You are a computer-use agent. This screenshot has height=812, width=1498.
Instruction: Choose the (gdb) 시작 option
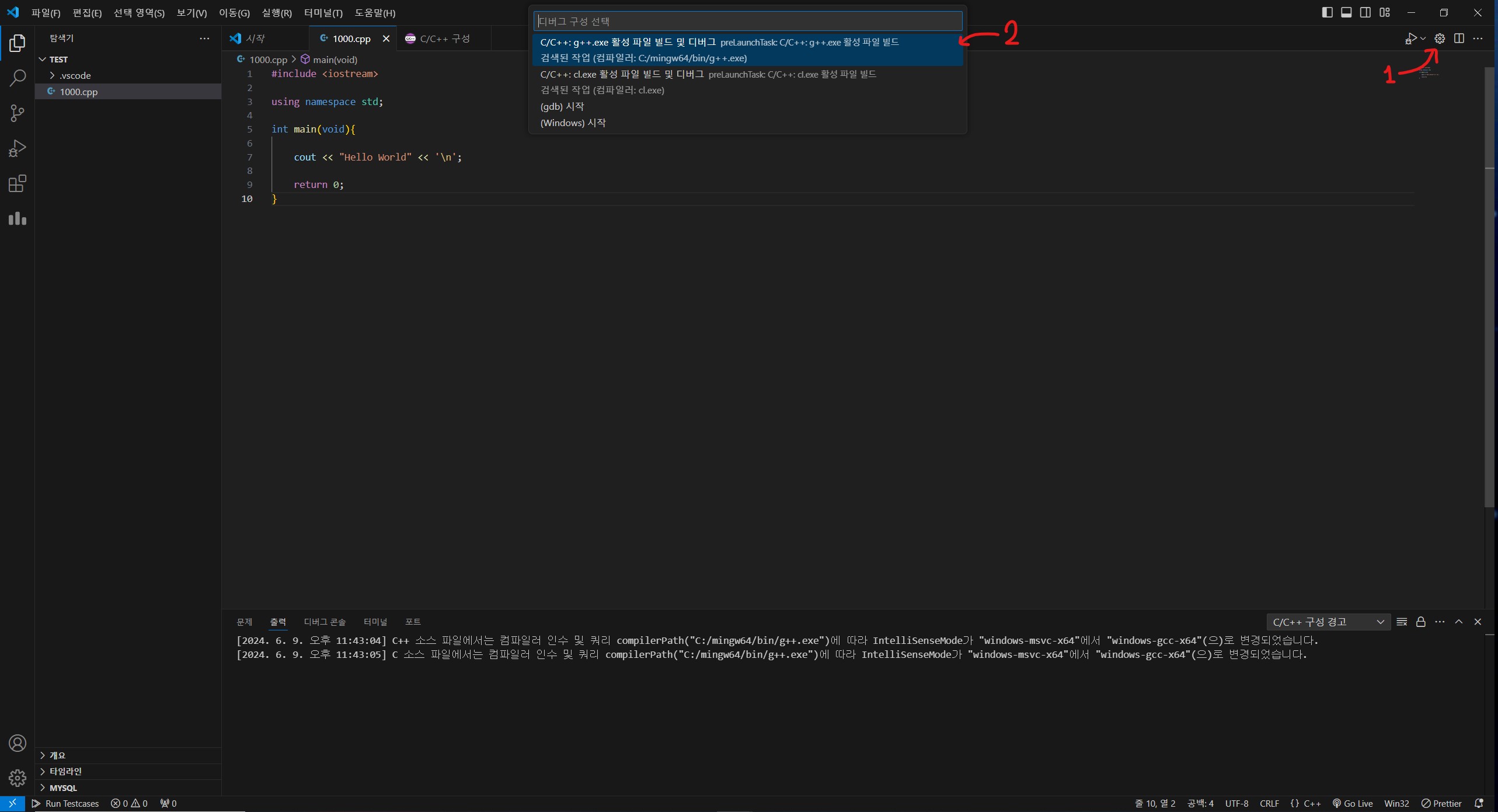[x=562, y=106]
